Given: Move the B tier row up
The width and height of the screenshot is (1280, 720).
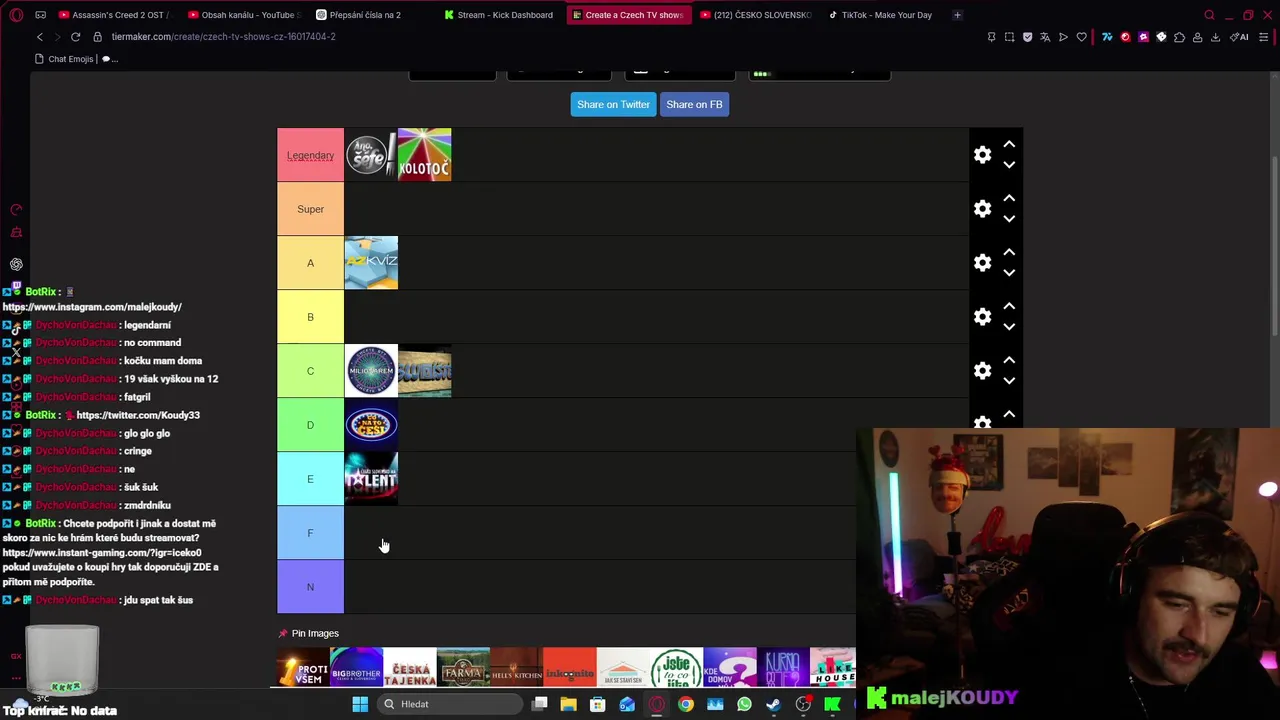Looking at the screenshot, I should tap(1009, 307).
